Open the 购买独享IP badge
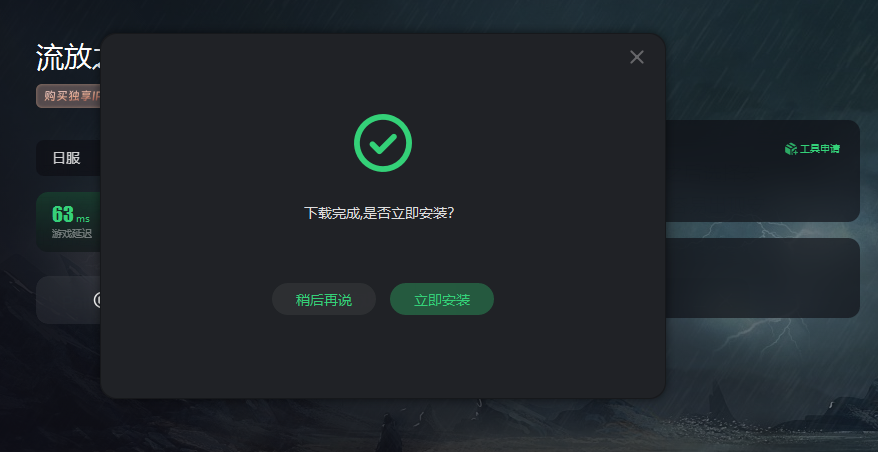The width and height of the screenshot is (878, 452). click(x=68, y=96)
